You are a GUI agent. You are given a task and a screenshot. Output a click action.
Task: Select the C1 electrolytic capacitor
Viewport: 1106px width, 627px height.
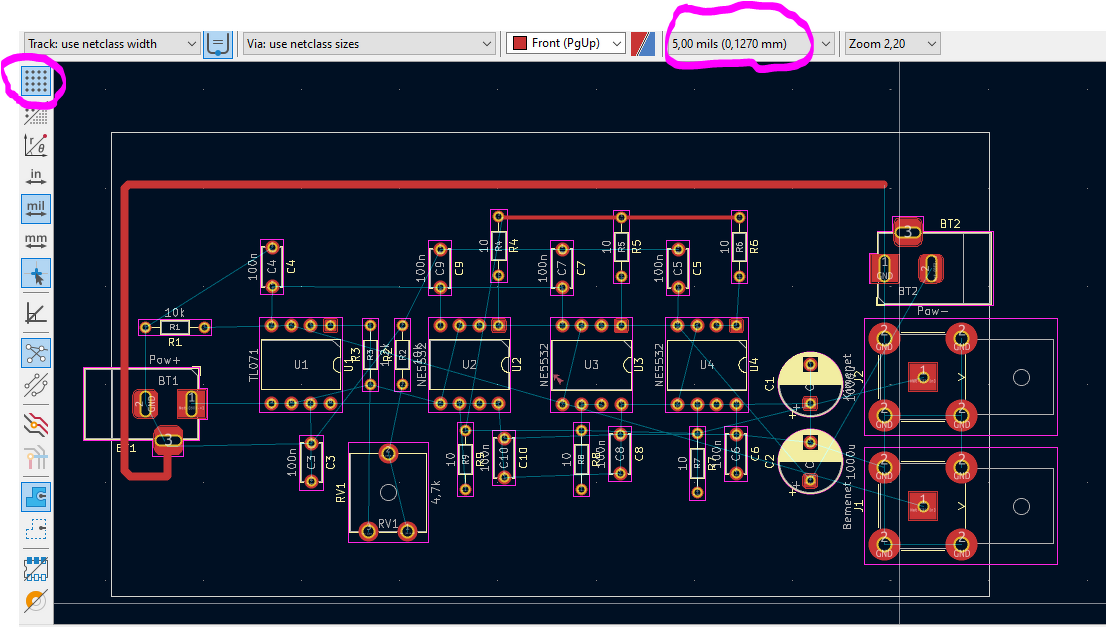click(x=810, y=385)
